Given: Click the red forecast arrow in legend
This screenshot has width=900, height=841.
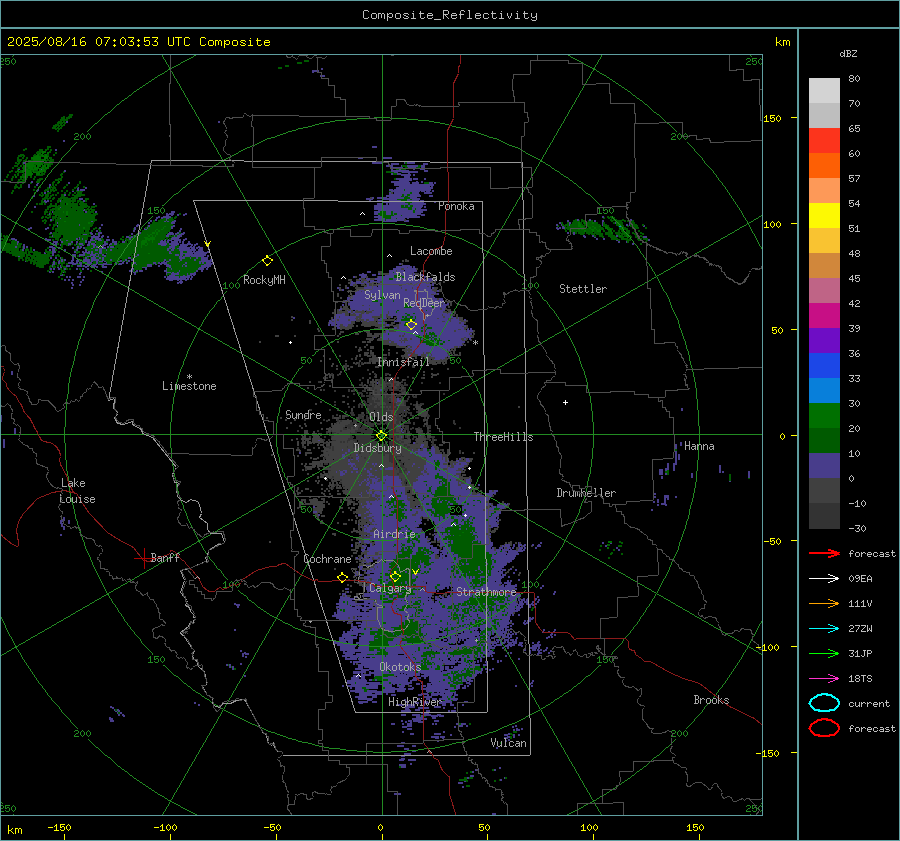Looking at the screenshot, I should point(824,553).
